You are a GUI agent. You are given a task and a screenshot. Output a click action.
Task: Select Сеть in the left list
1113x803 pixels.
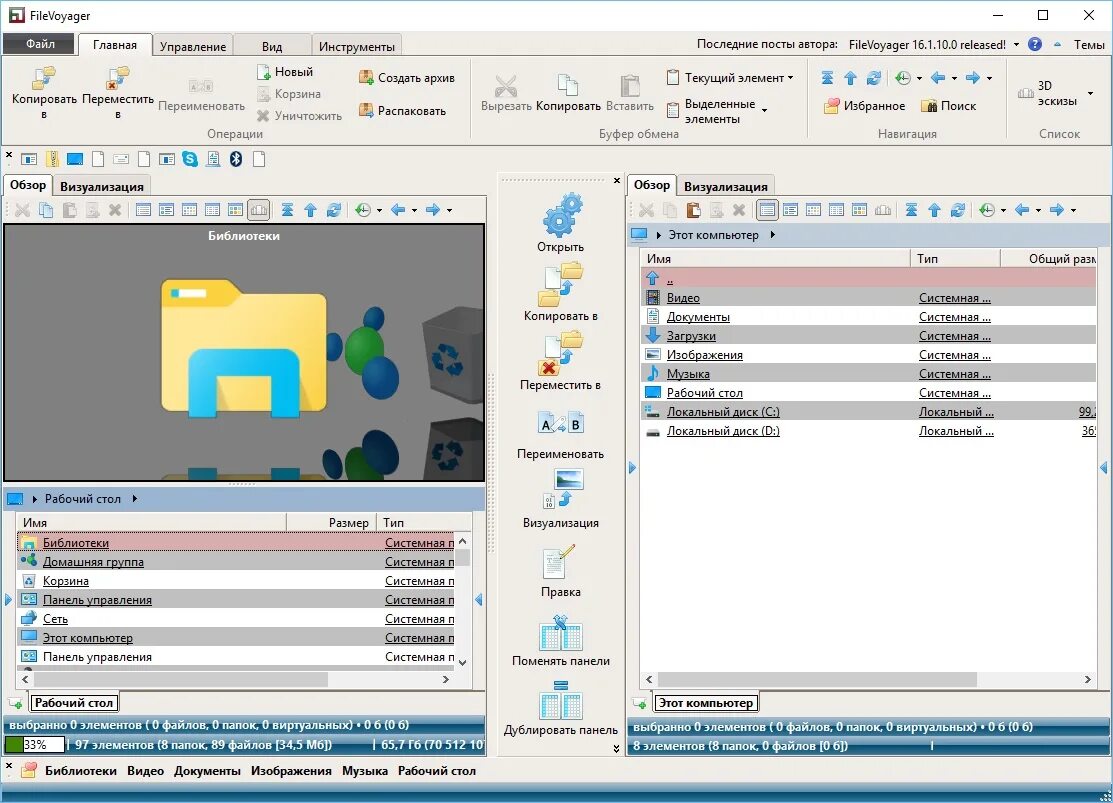236,619
